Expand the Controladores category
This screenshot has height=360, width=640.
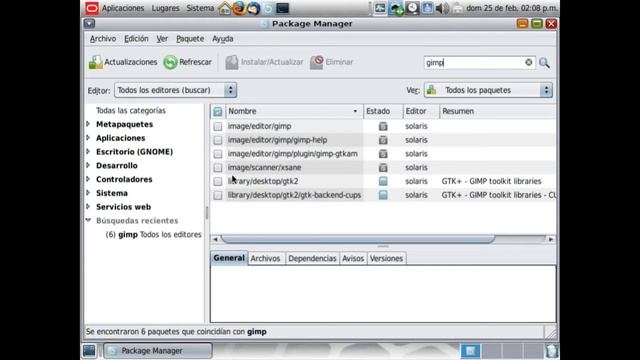coord(88,179)
